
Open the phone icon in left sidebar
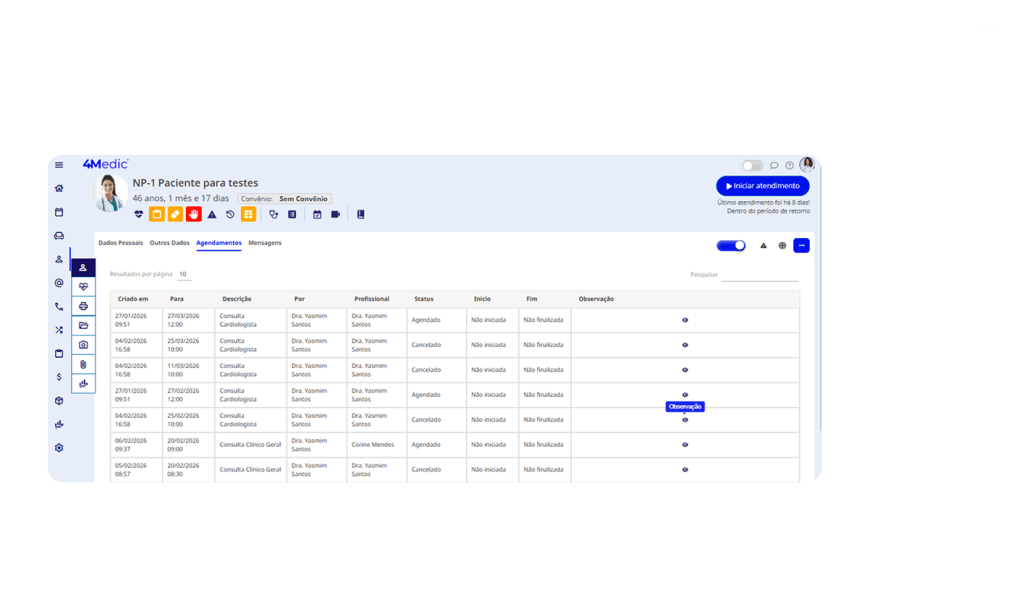(x=59, y=307)
